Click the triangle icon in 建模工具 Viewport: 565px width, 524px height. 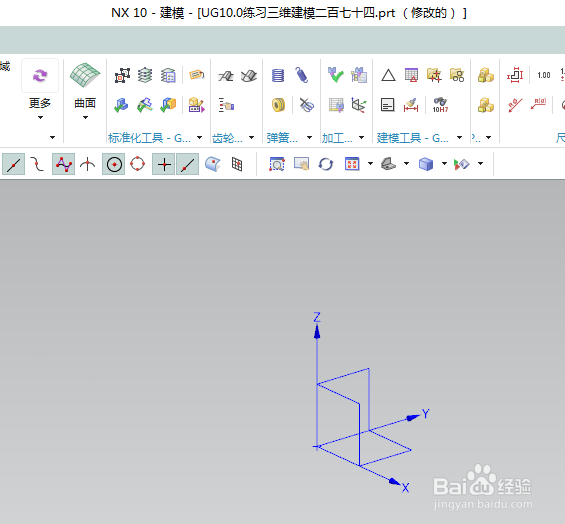click(x=388, y=75)
